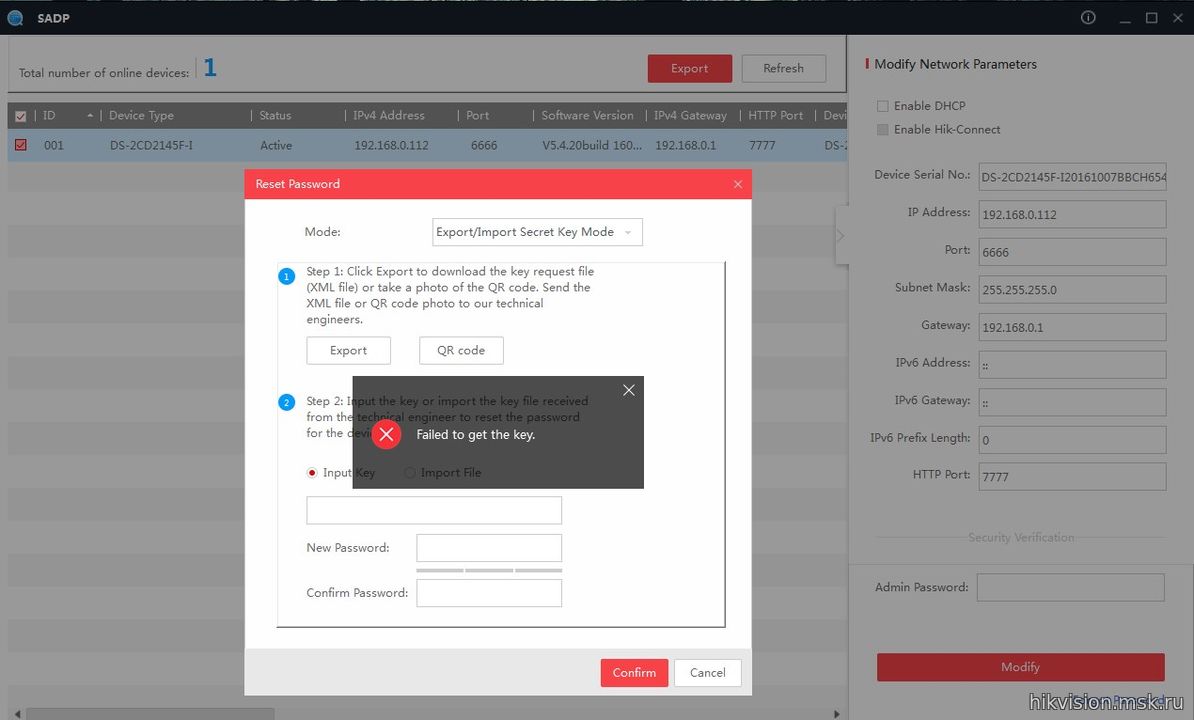This screenshot has height=720, width=1194.
Task: Click the Refresh button
Action: pyautogui.click(x=784, y=68)
